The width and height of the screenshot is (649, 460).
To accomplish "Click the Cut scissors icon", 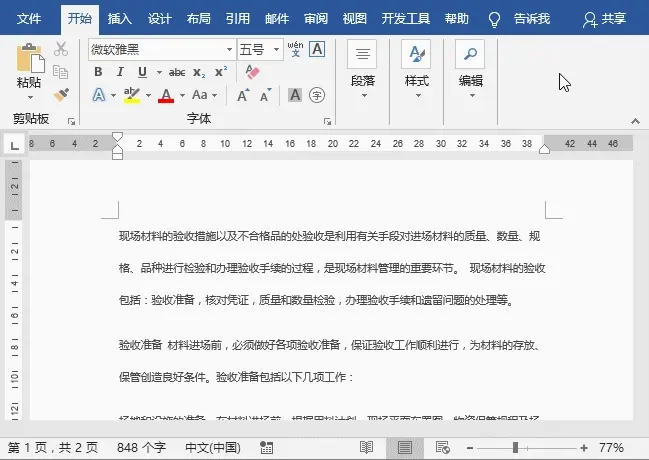I will tap(61, 49).
